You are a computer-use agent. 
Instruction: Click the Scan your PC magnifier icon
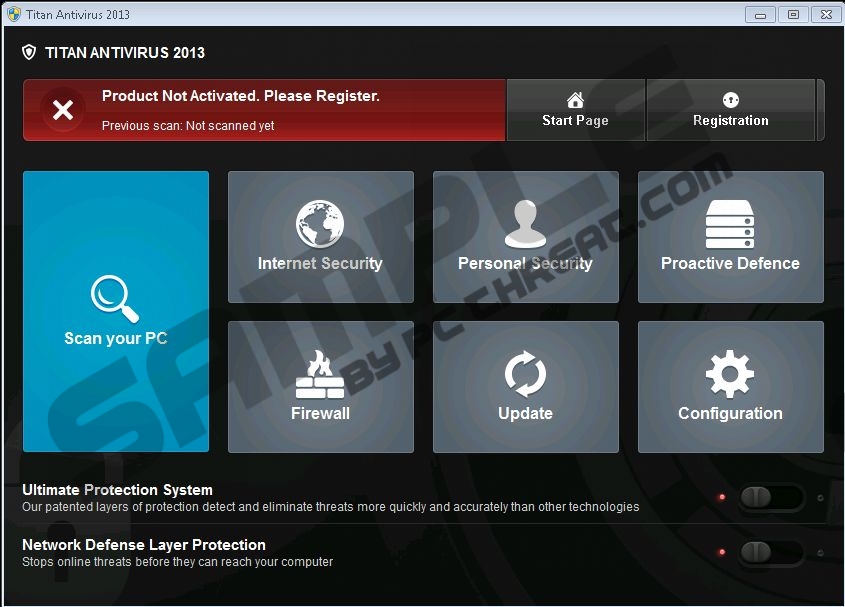click(x=115, y=299)
